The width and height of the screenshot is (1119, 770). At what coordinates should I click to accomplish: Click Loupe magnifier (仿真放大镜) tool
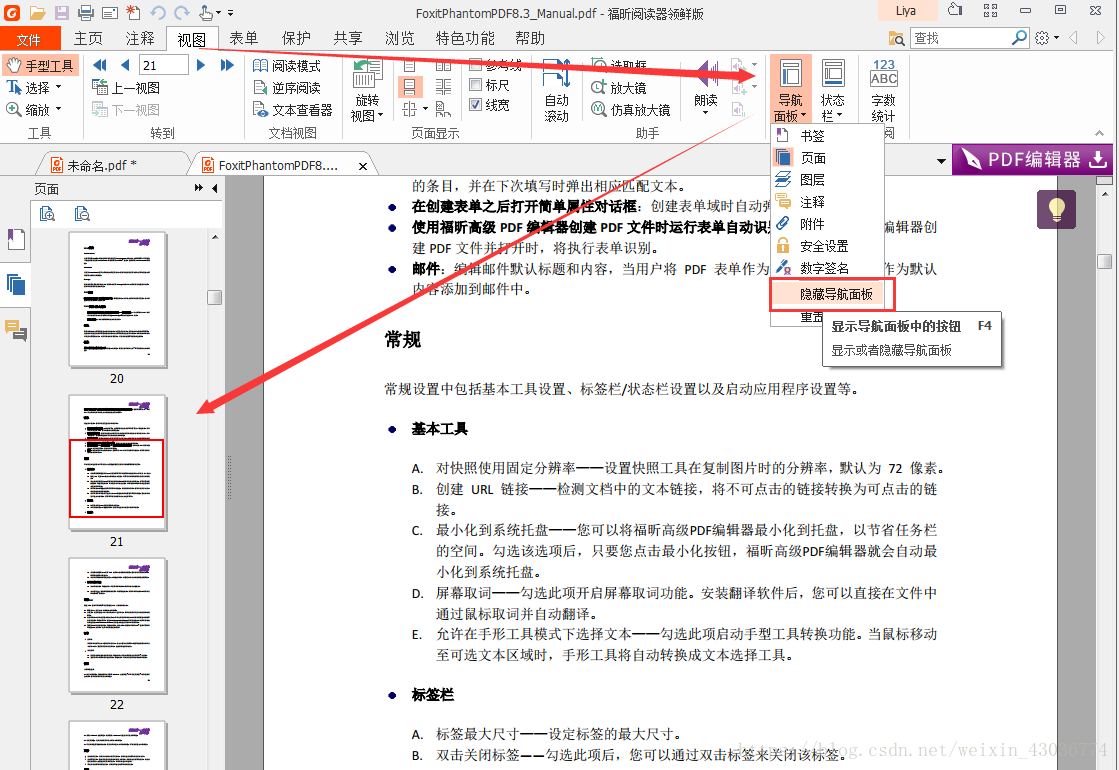click(630, 110)
